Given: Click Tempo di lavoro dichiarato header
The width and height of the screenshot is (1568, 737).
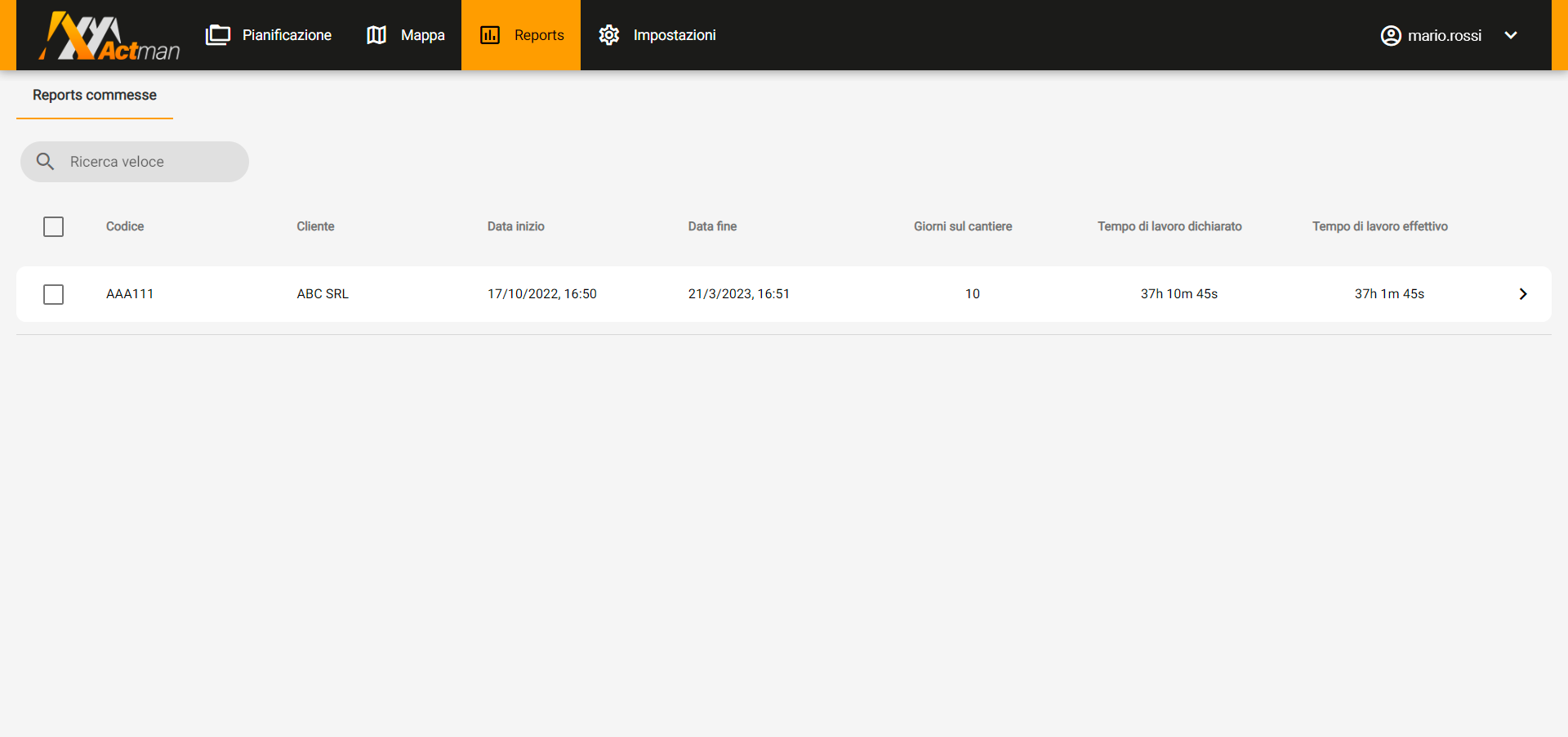Looking at the screenshot, I should [1169, 226].
